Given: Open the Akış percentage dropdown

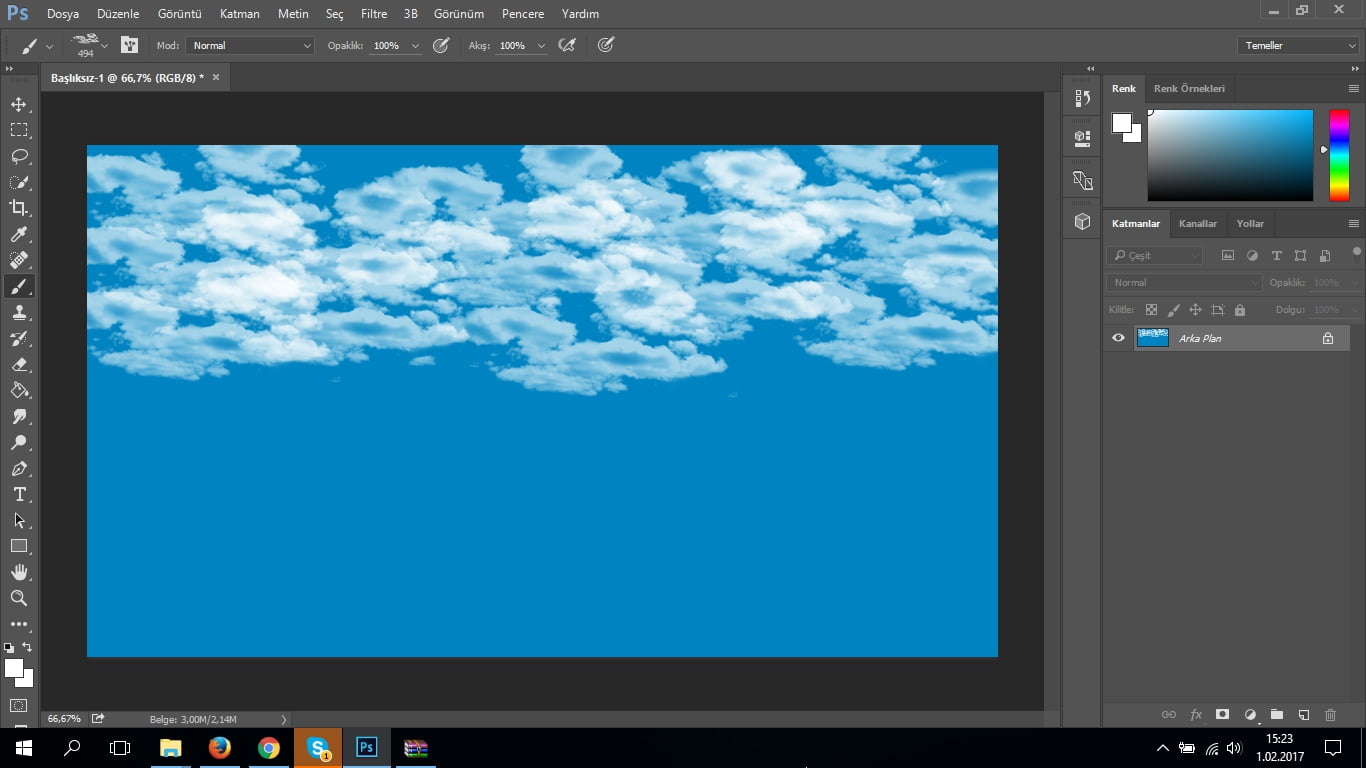Looking at the screenshot, I should [x=541, y=45].
